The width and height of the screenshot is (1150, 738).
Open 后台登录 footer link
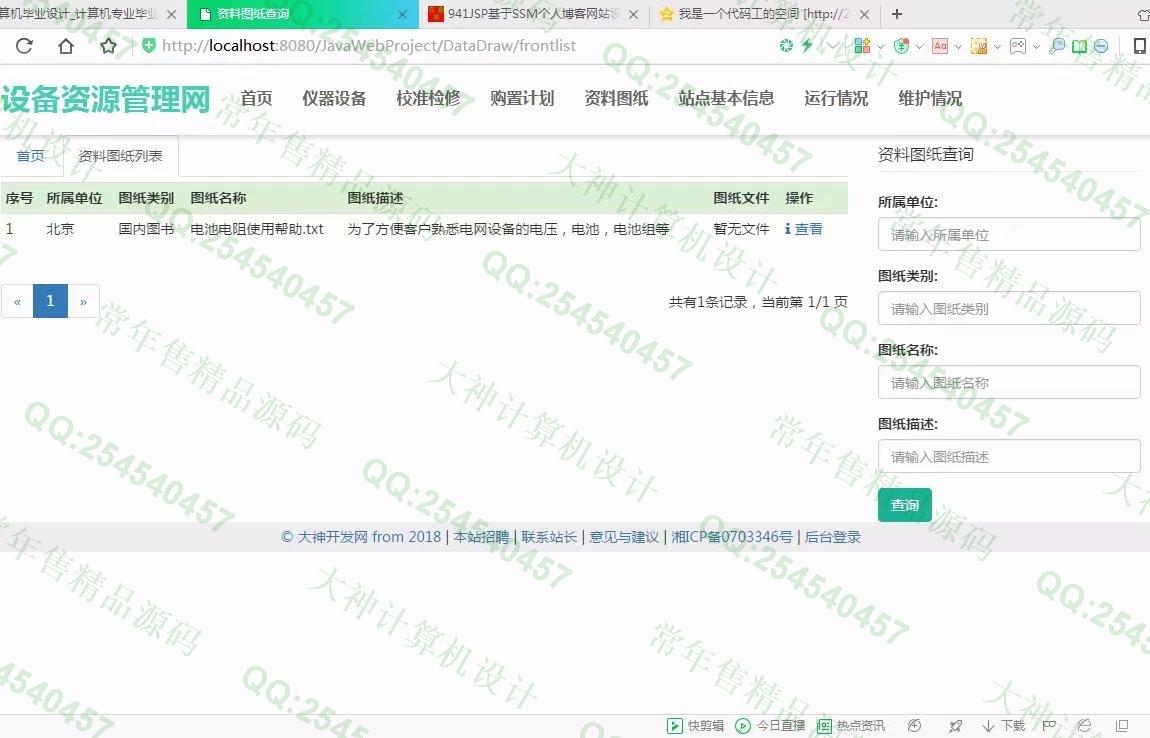pos(833,537)
